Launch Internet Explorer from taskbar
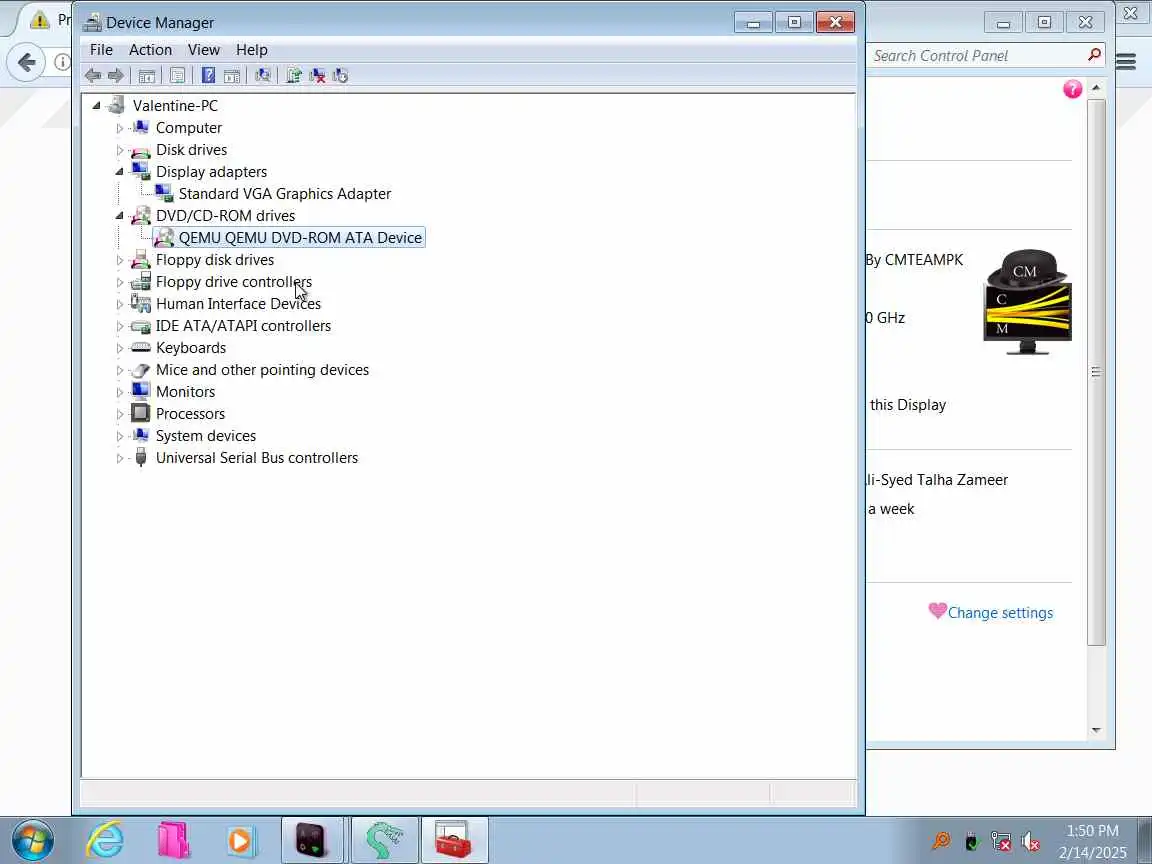 (x=105, y=840)
